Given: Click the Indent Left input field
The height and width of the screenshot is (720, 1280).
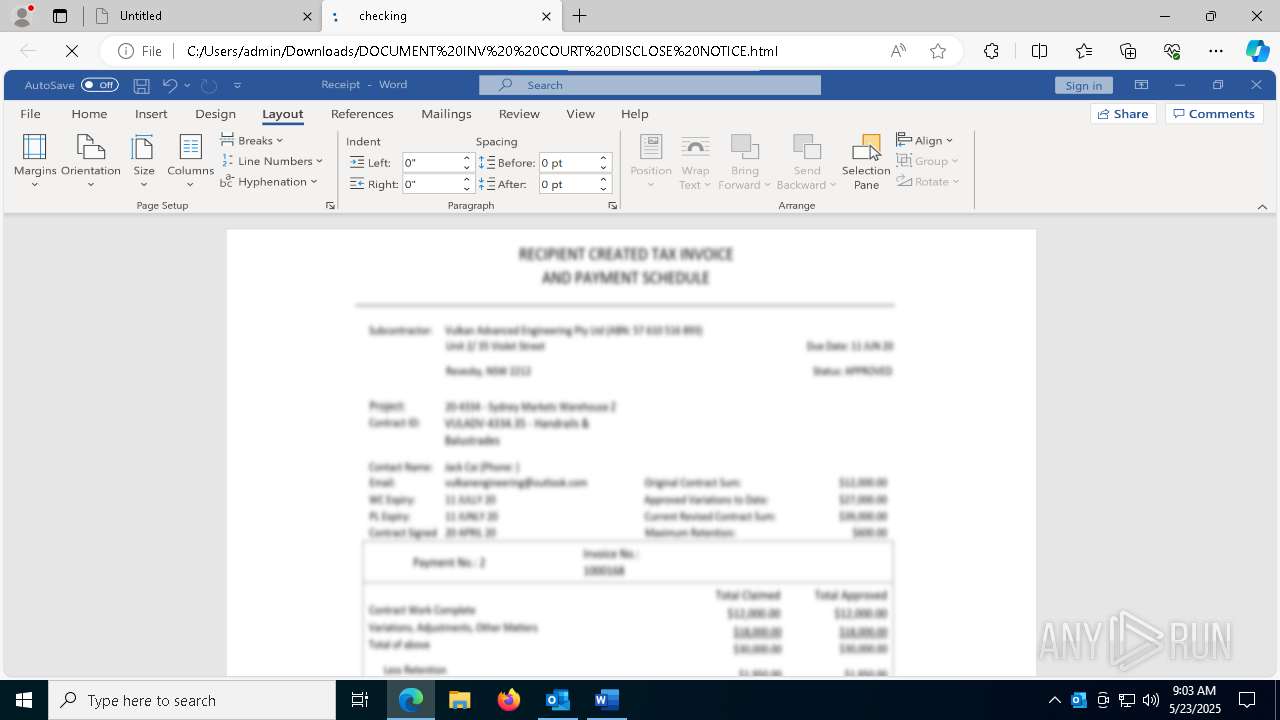Looking at the screenshot, I should (x=431, y=162).
